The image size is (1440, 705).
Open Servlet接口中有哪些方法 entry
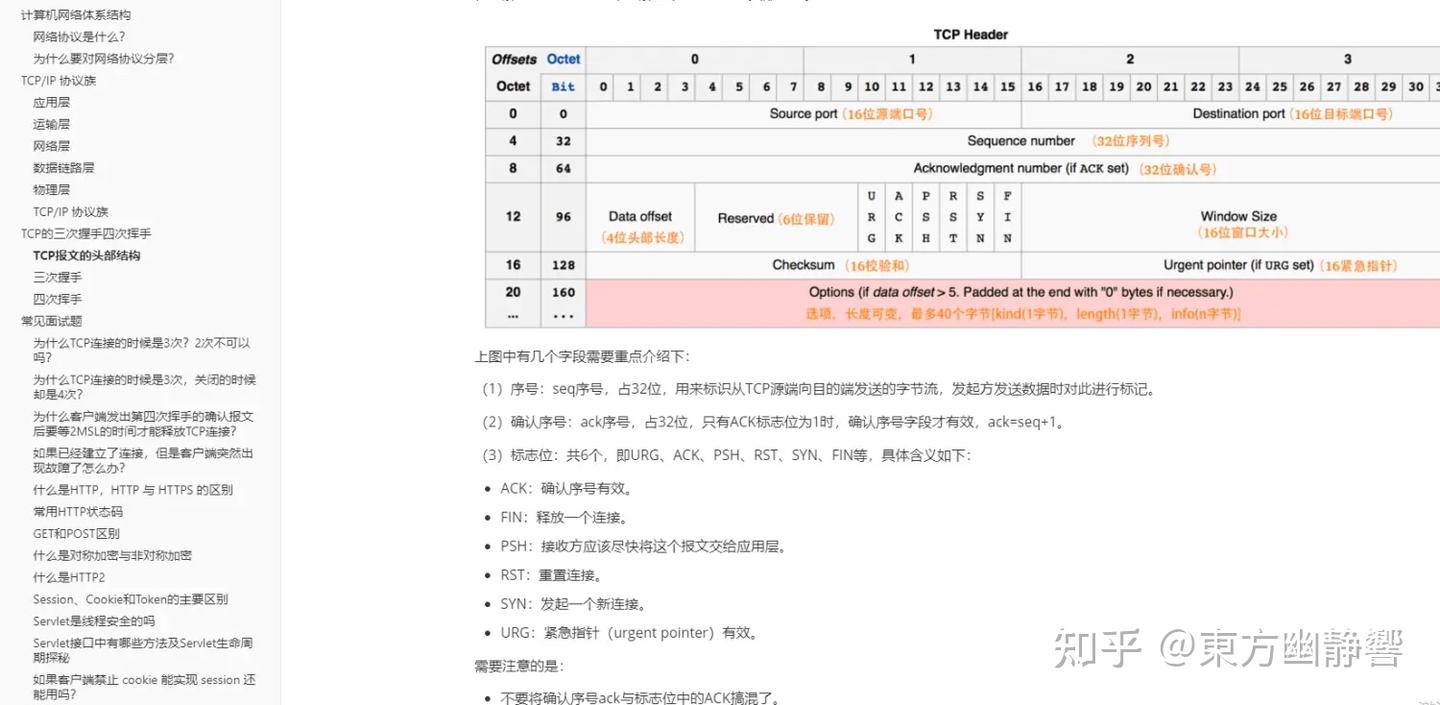pyautogui.click(x=143, y=651)
